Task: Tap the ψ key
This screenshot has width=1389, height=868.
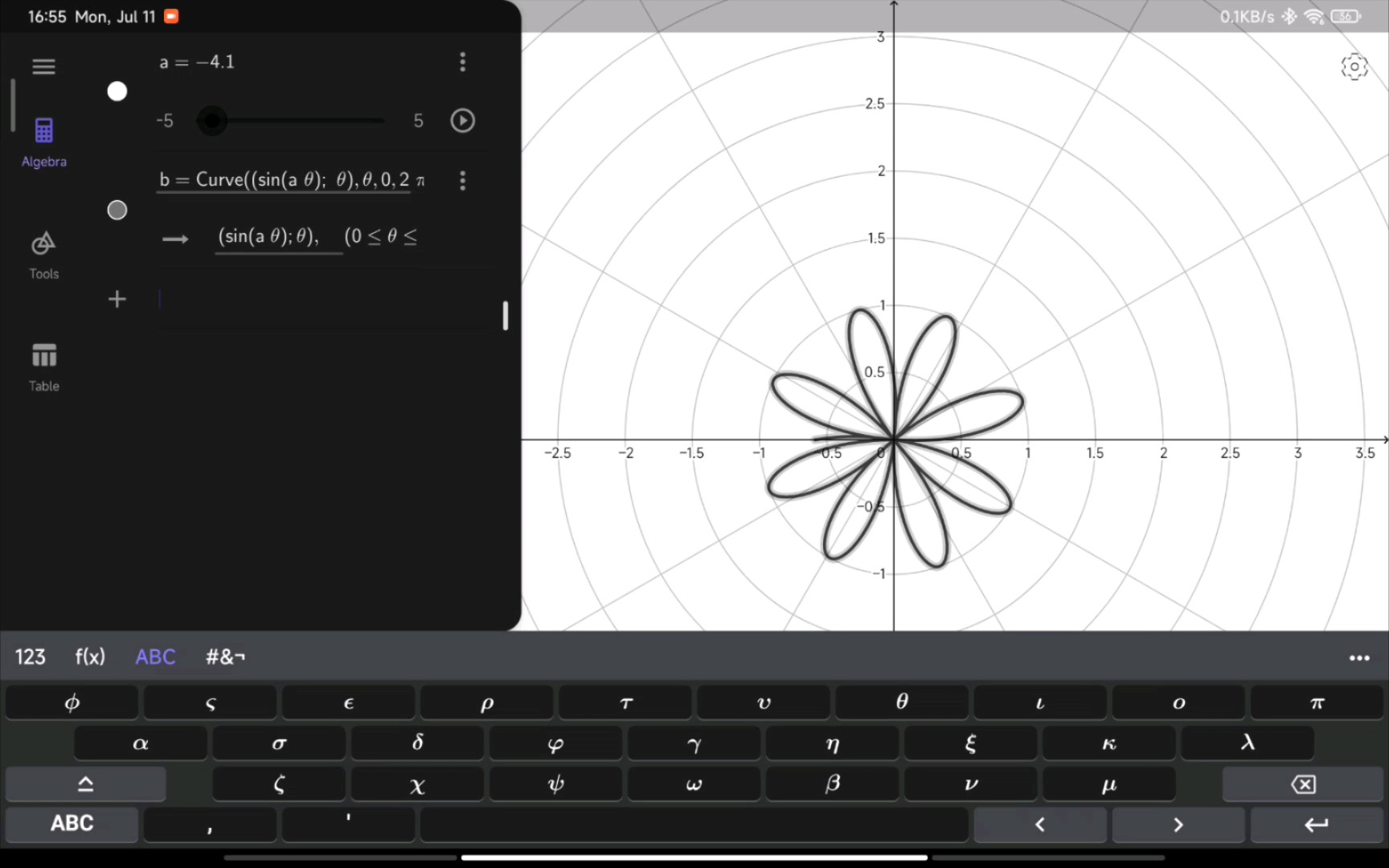Action: [x=555, y=784]
